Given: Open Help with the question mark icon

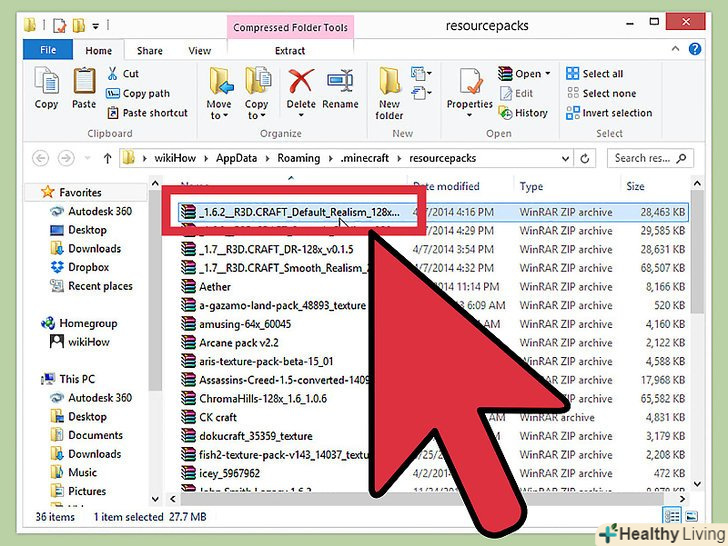Looking at the screenshot, I should click(695, 49).
